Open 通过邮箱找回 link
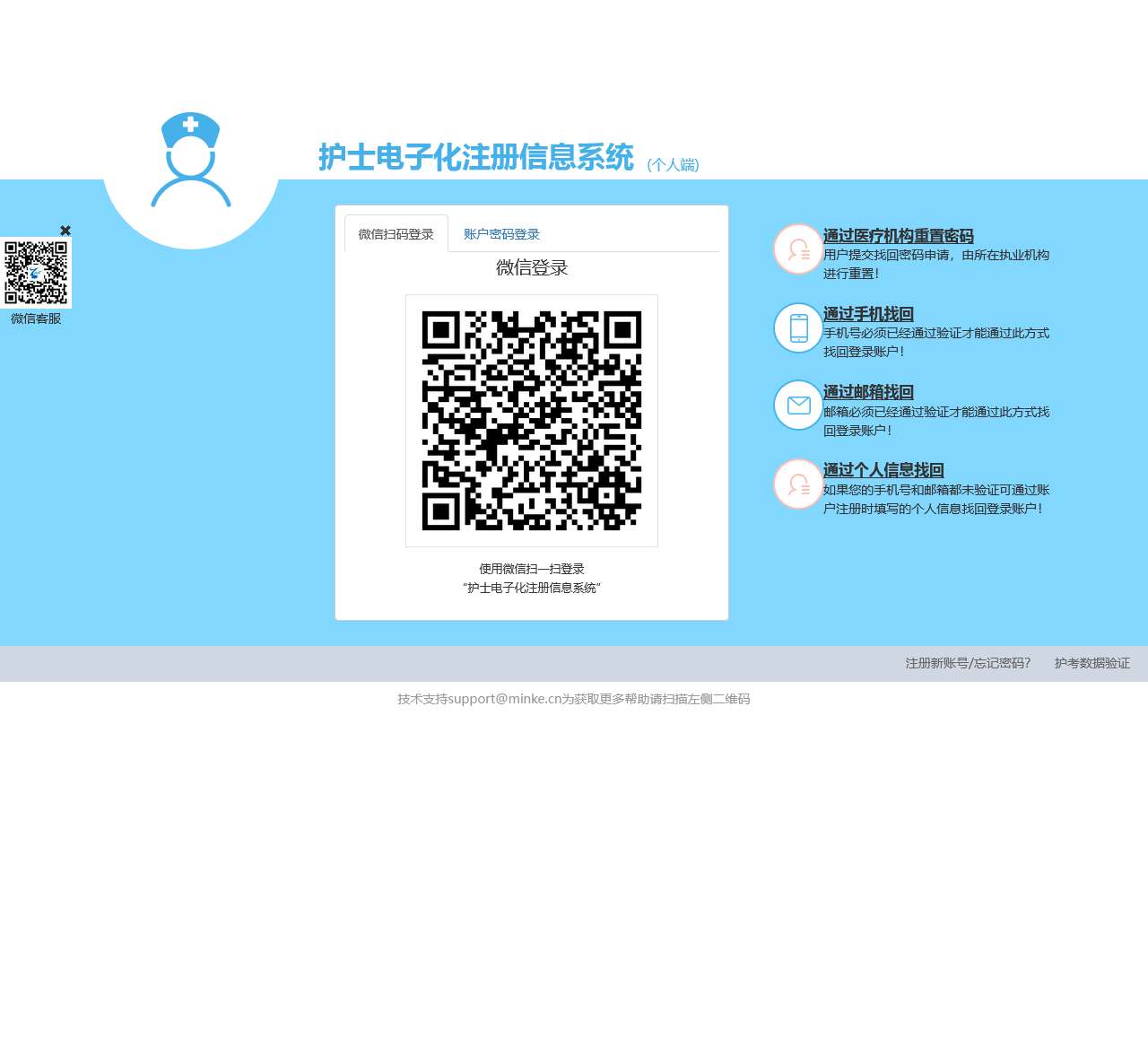 [x=868, y=392]
